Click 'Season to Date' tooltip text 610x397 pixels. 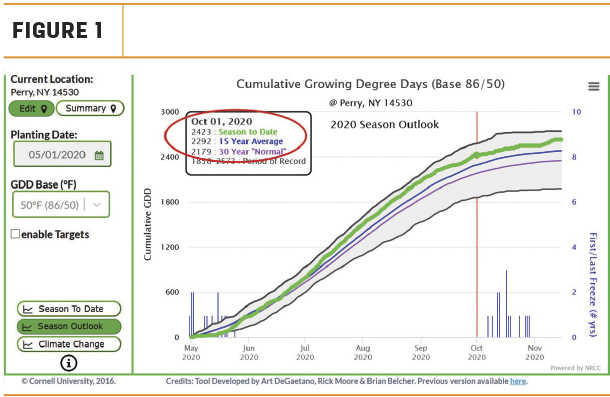pyautogui.click(x=248, y=132)
